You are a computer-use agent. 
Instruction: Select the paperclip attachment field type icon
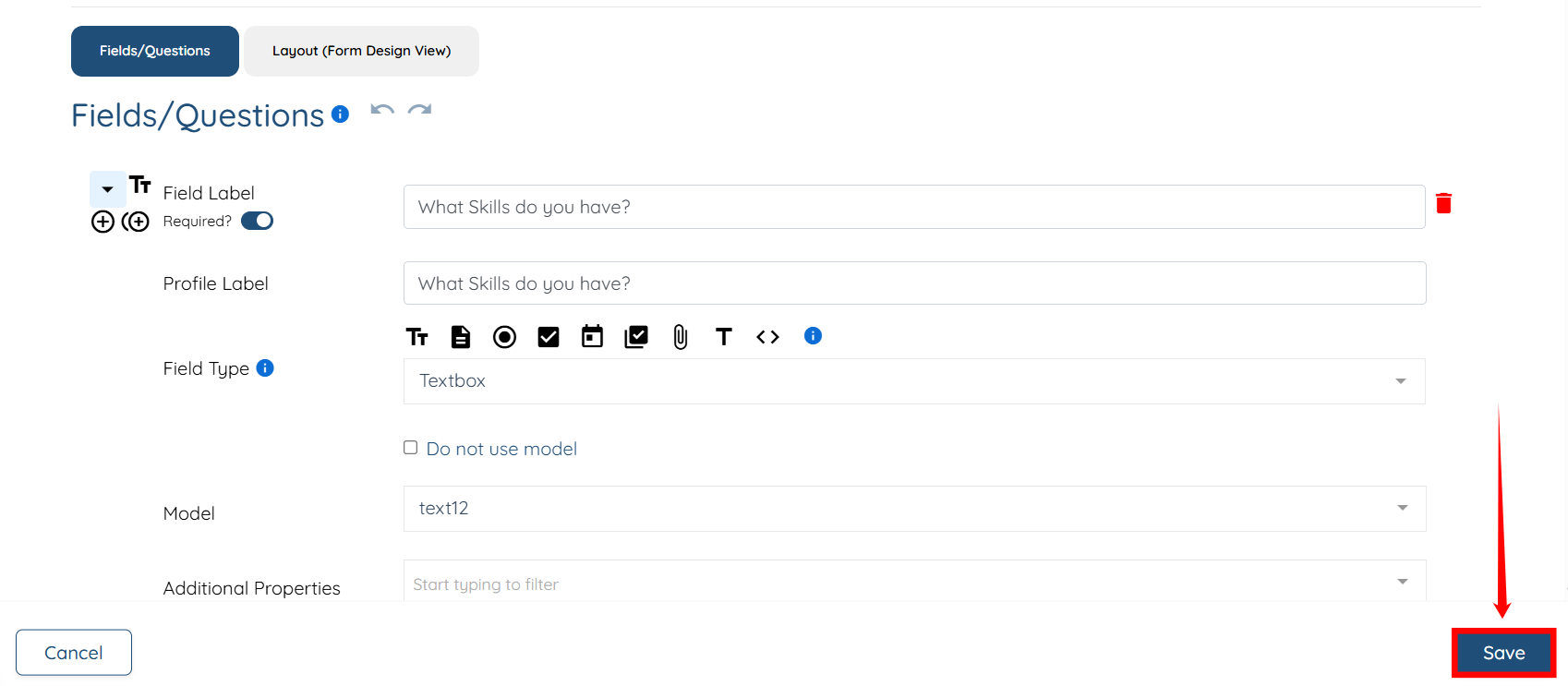coord(681,337)
